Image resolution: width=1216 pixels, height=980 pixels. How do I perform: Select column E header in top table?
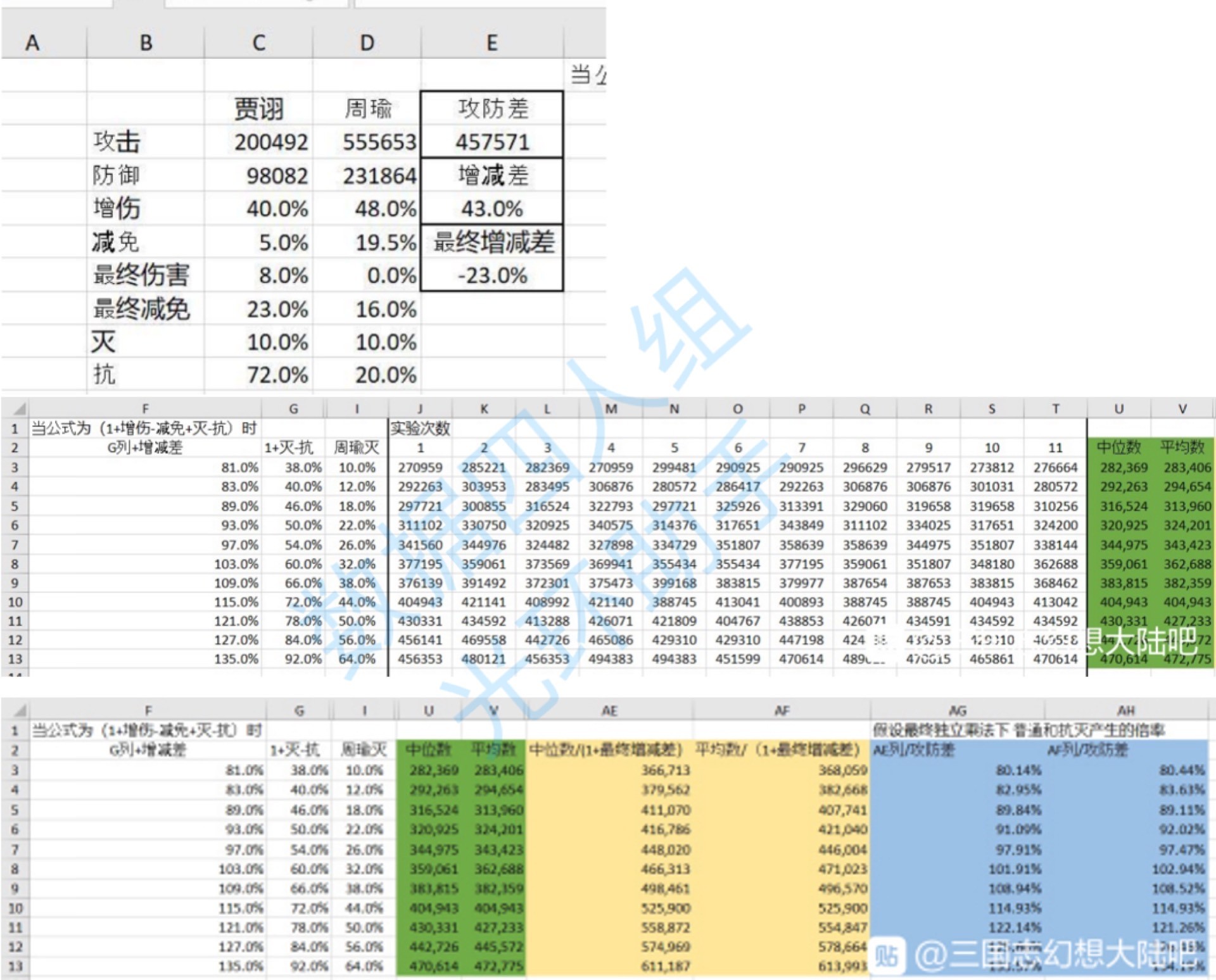pyautogui.click(x=491, y=42)
